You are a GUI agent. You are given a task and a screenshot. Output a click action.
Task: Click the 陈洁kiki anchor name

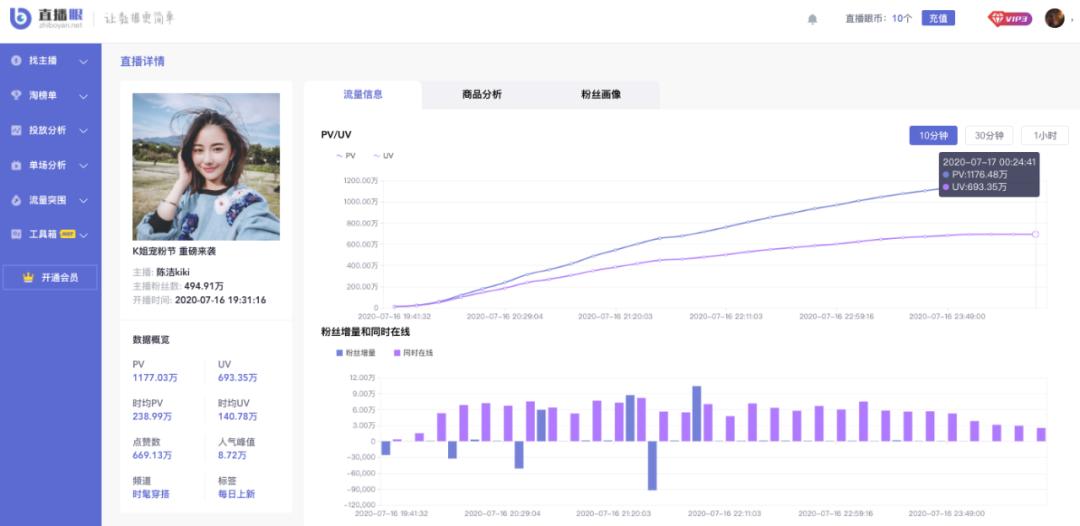click(x=174, y=272)
